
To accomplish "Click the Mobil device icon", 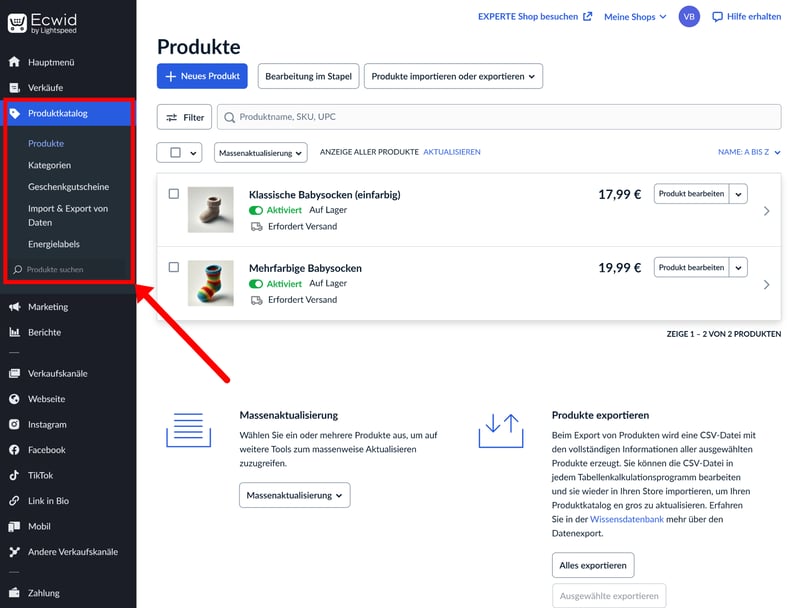I will (14, 526).
